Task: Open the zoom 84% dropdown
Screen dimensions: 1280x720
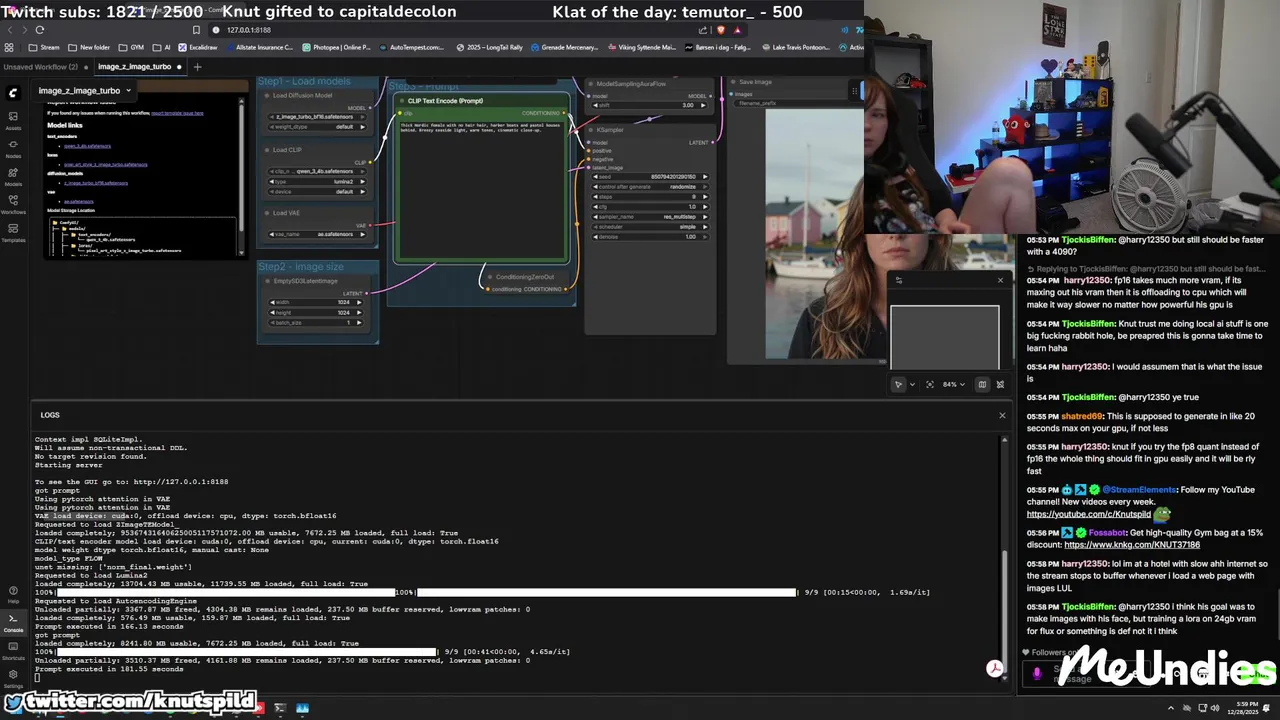Action: (x=952, y=384)
